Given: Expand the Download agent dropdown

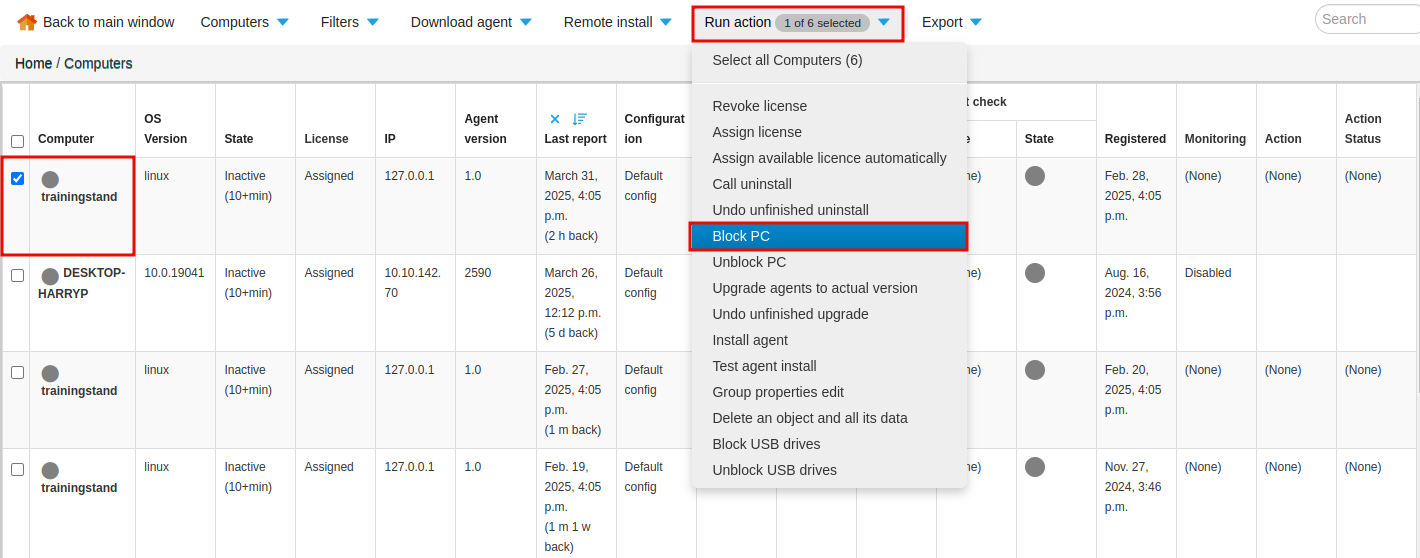Looking at the screenshot, I should click(x=471, y=22).
